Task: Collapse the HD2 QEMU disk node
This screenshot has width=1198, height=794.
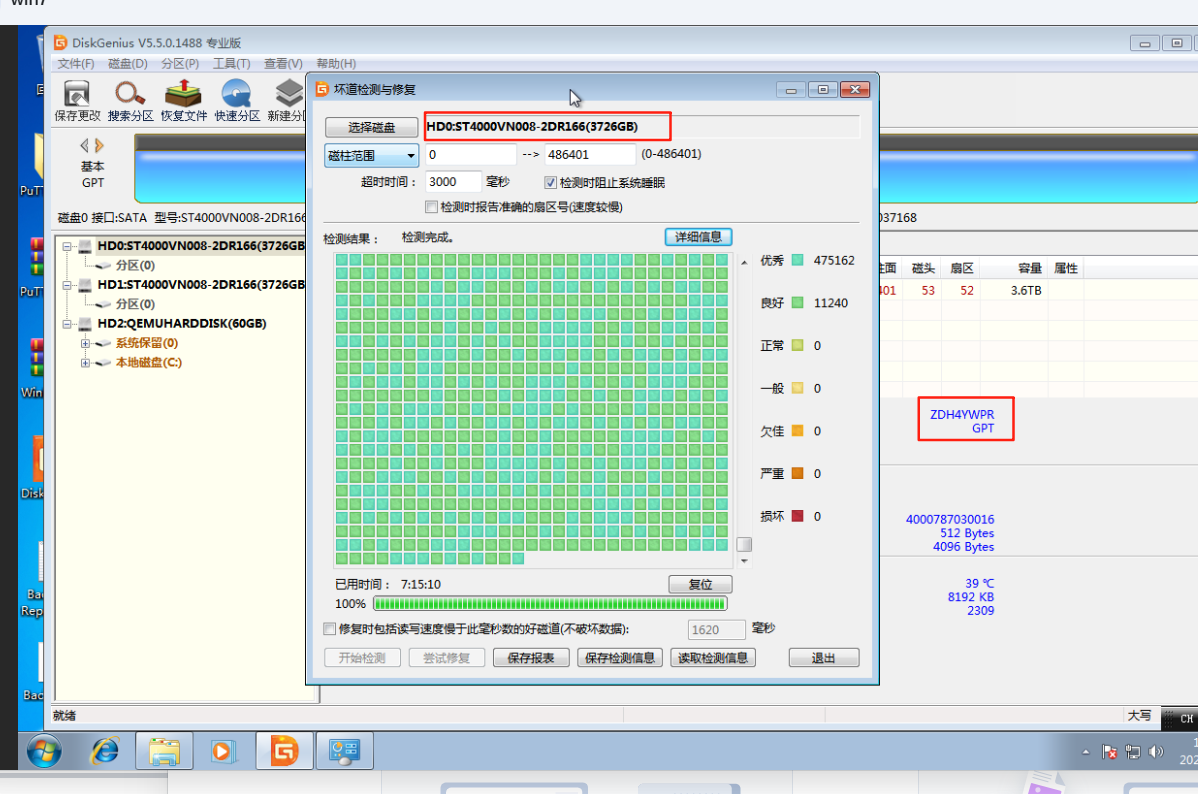Action: (67, 324)
